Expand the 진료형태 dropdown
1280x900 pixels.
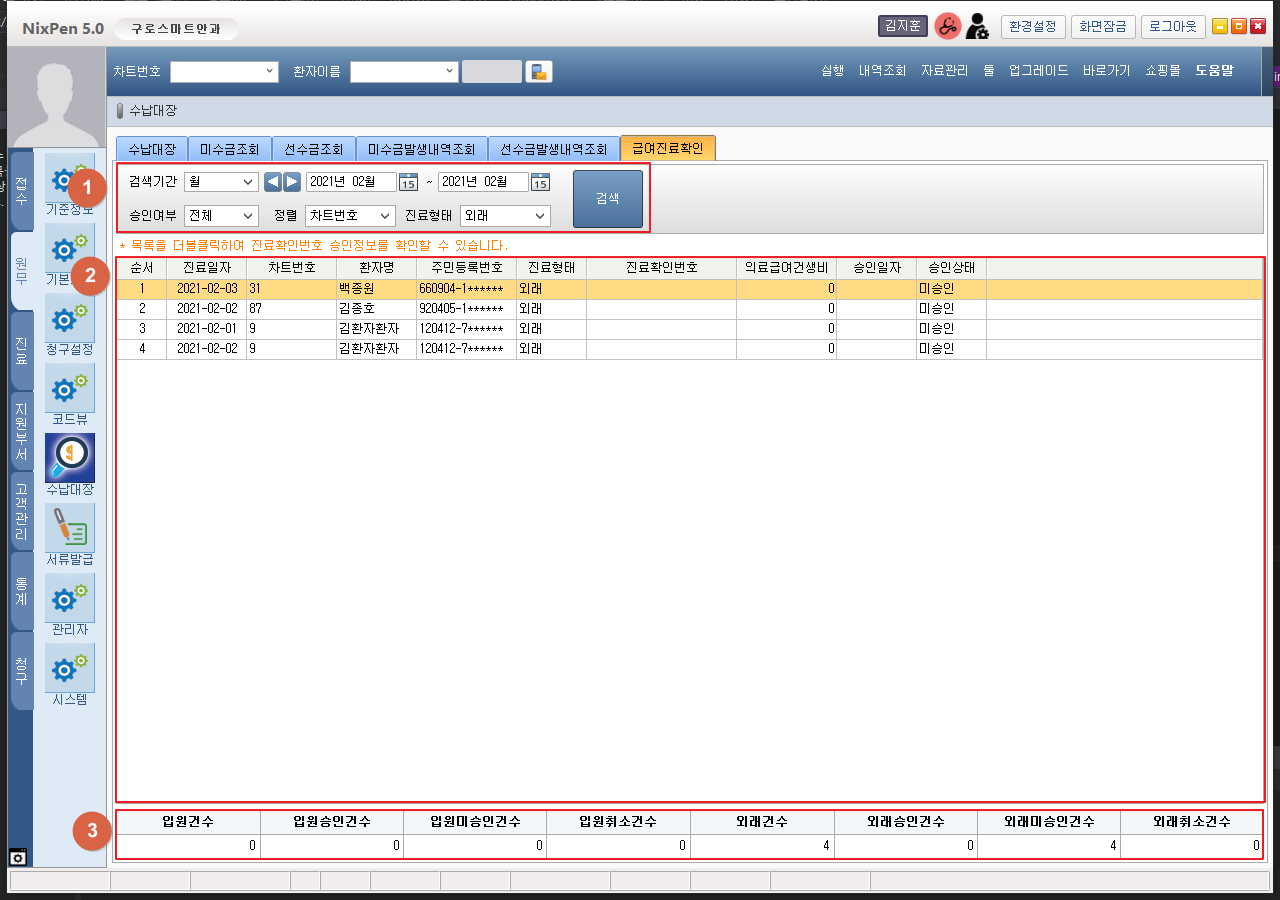click(x=505, y=216)
